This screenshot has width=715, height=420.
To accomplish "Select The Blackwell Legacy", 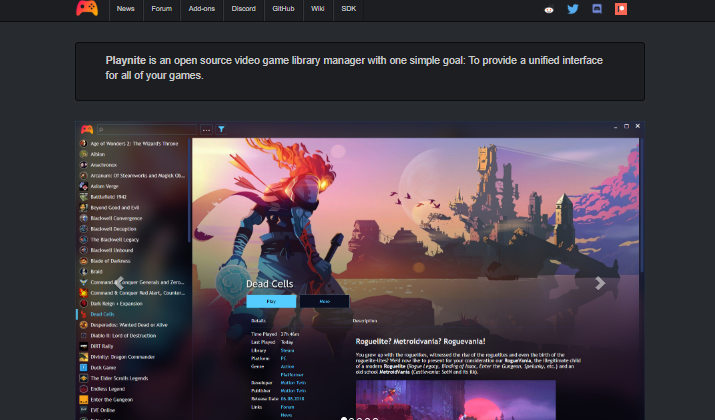I will coord(114,240).
